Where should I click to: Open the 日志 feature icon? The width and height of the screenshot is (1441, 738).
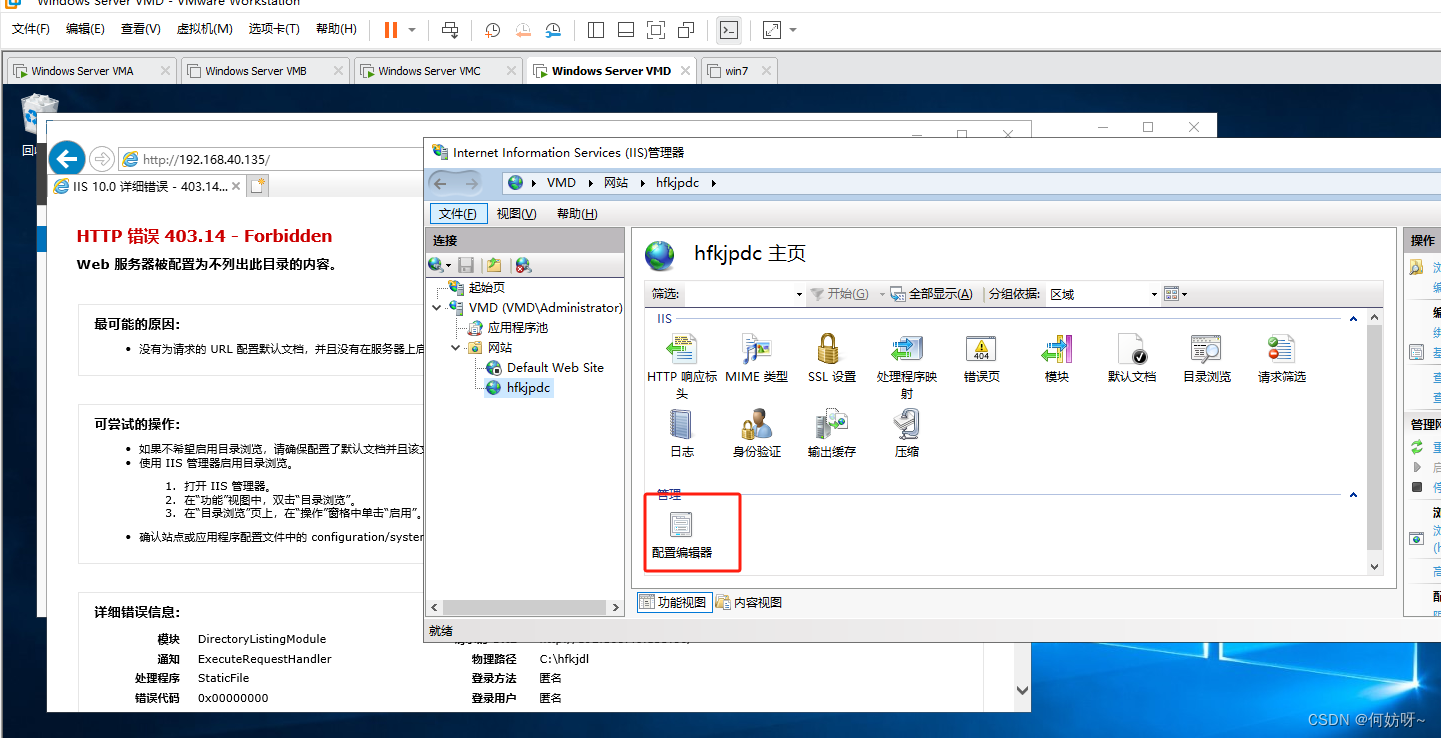(x=682, y=425)
